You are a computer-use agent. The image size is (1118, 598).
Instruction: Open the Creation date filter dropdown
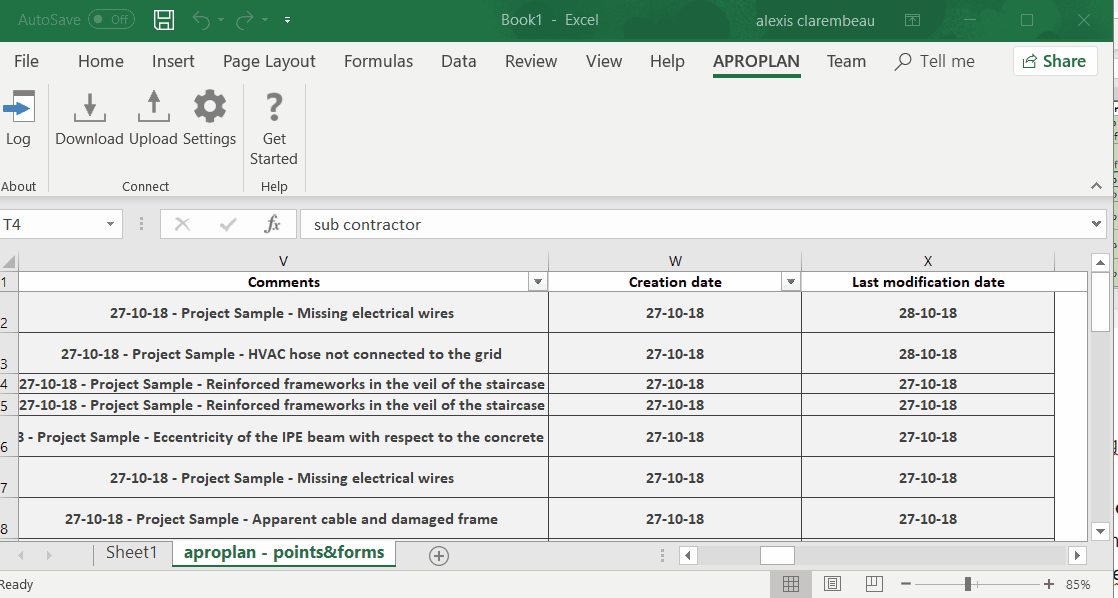pos(791,282)
